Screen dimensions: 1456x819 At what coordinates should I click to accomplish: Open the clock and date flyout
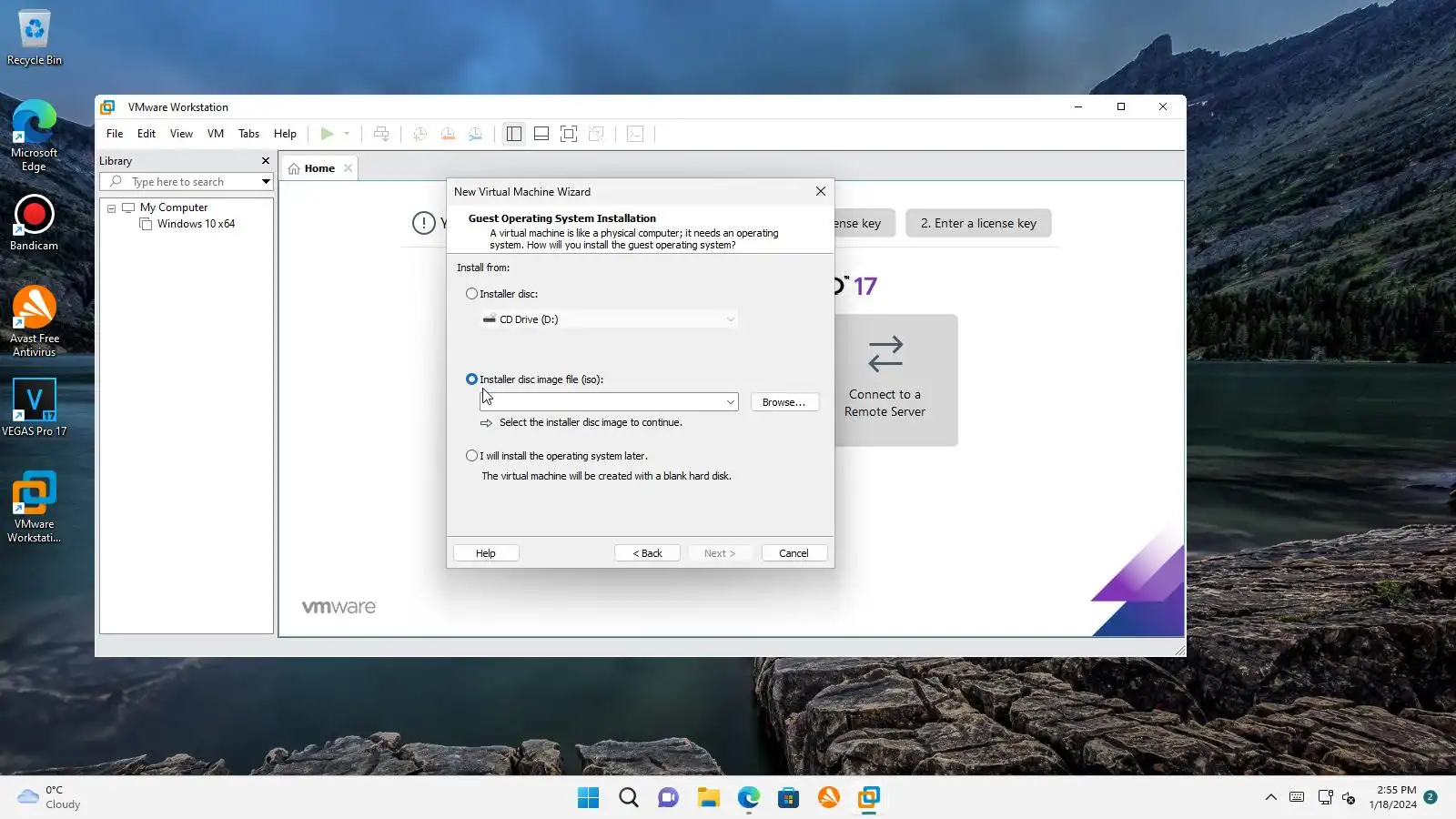point(1393,797)
